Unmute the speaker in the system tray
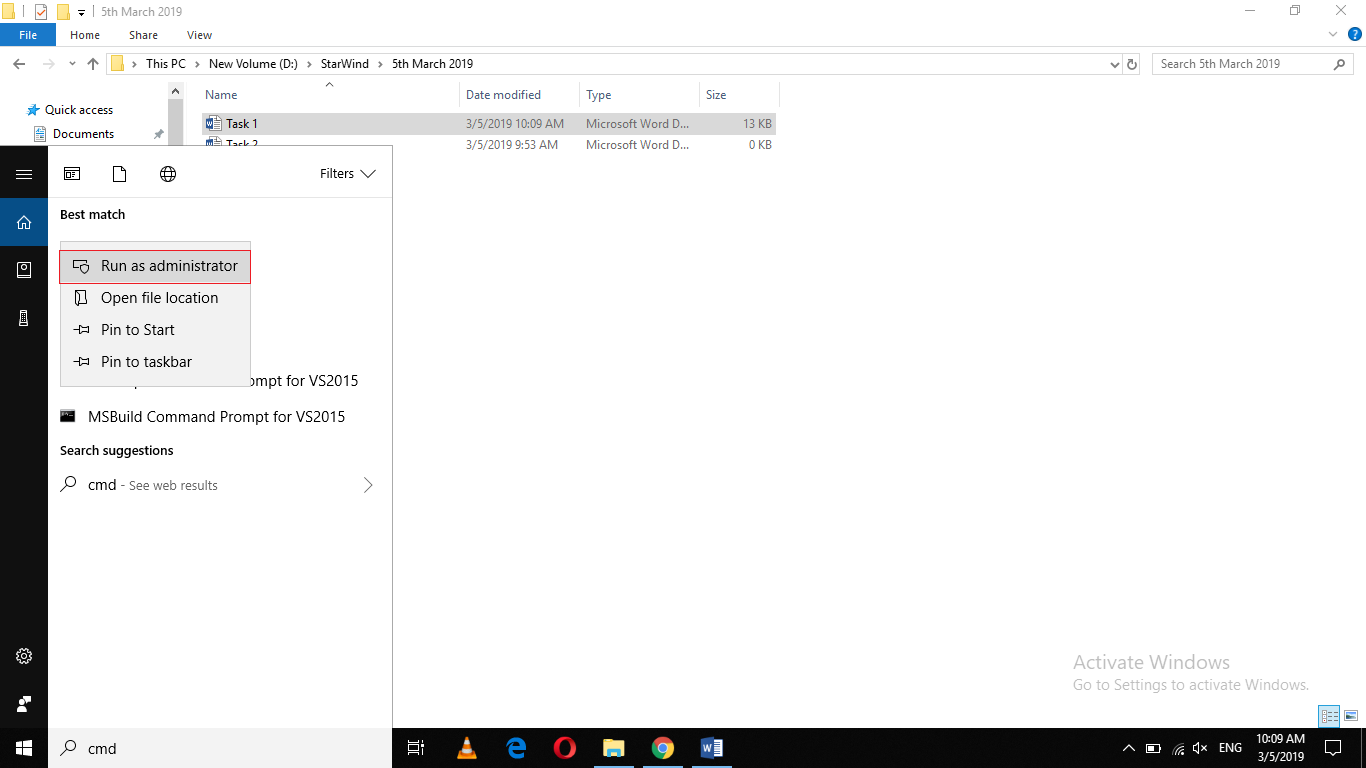 pos(1199,748)
